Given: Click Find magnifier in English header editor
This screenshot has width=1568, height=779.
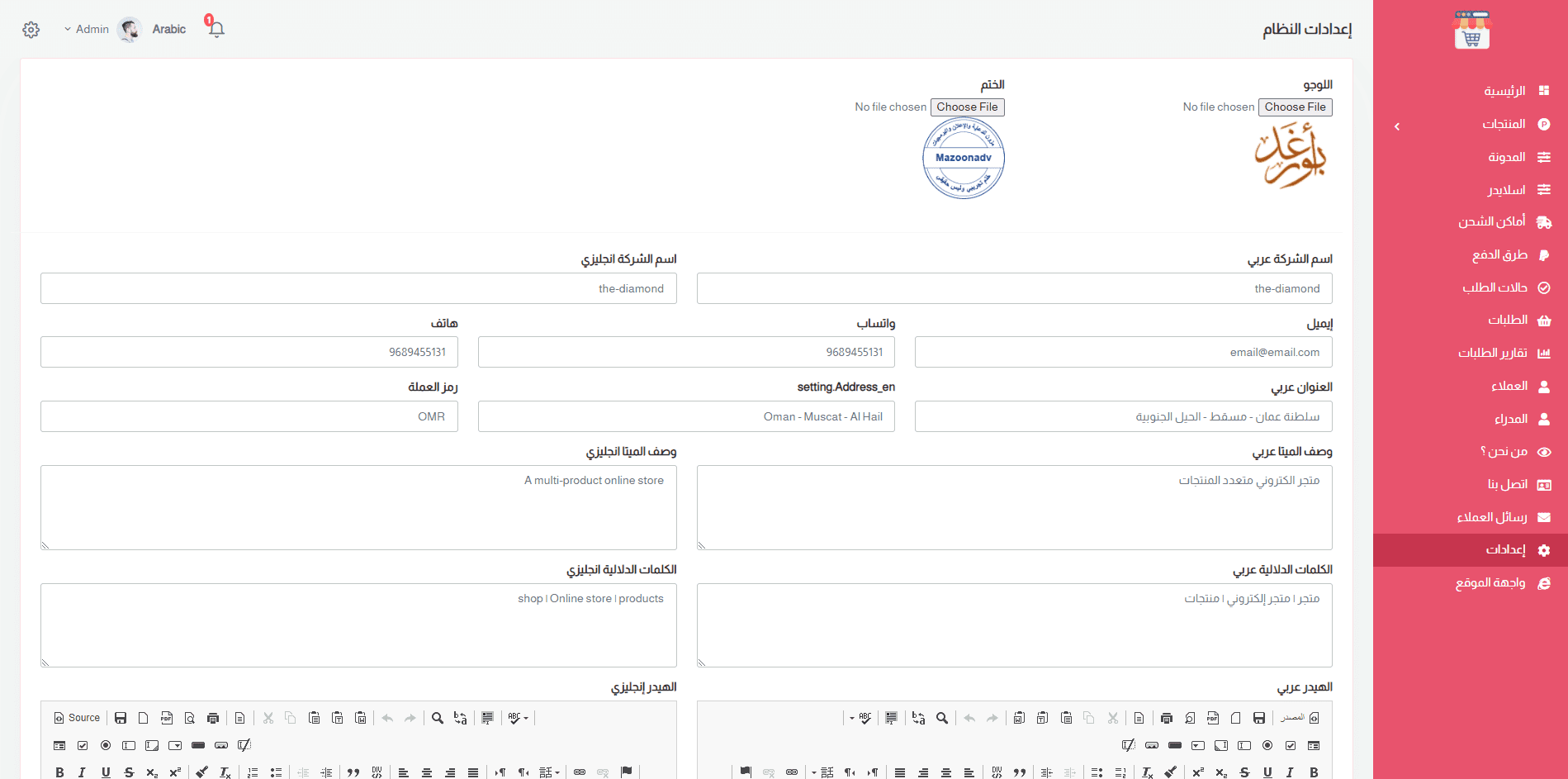Looking at the screenshot, I should tap(438, 718).
